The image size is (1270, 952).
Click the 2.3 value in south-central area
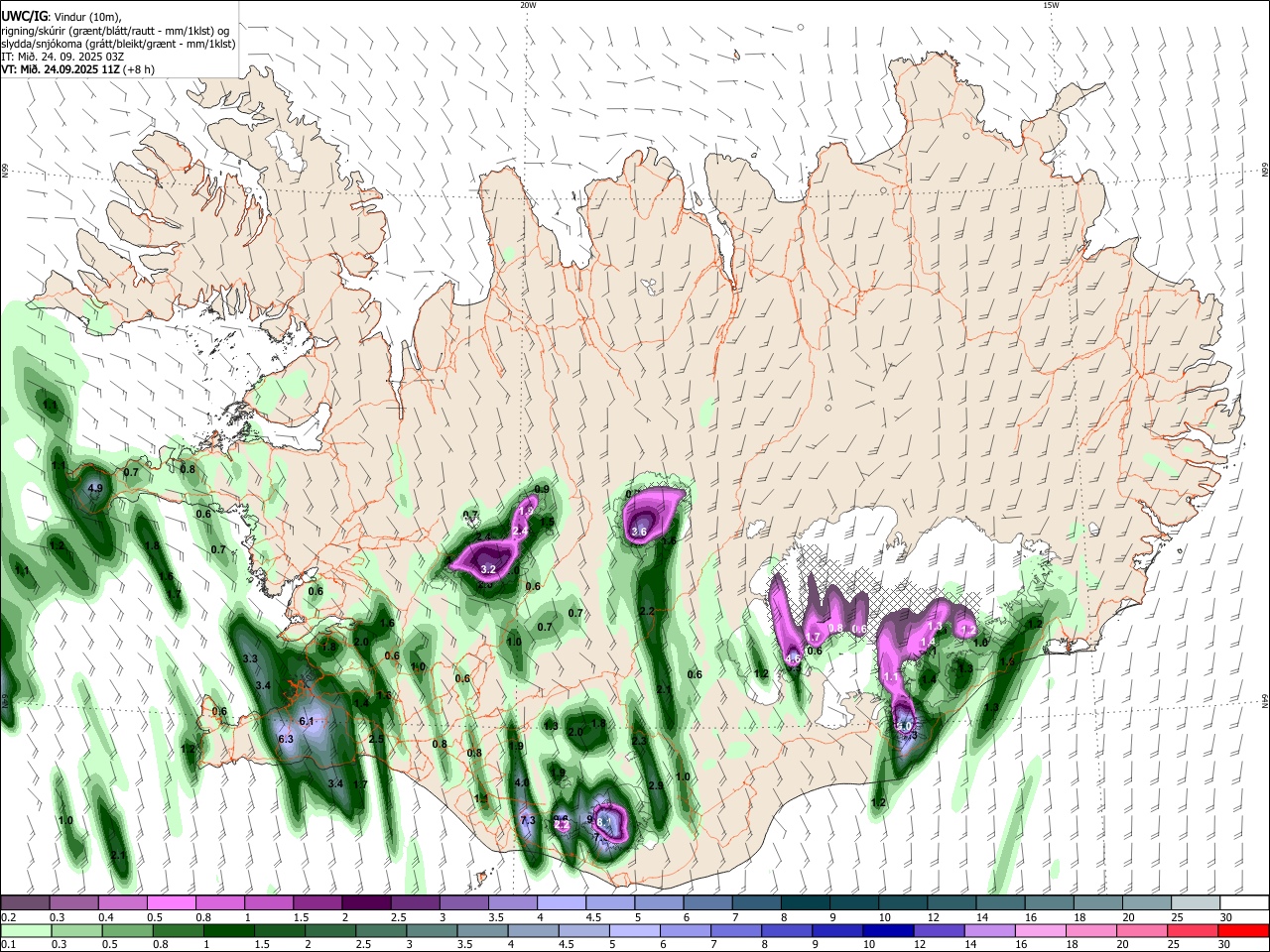(x=639, y=740)
